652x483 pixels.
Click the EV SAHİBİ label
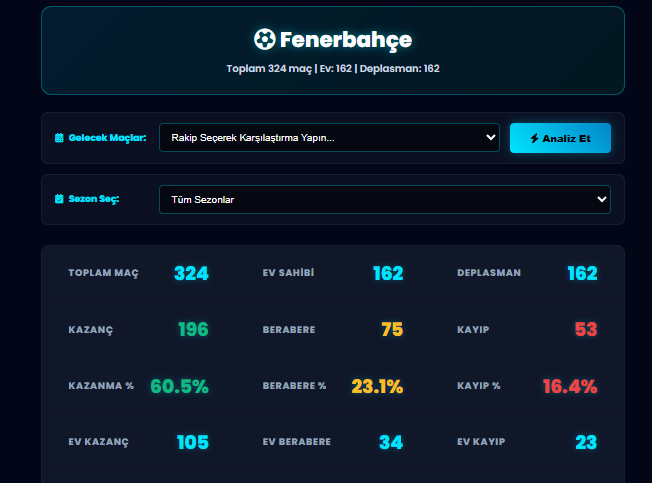(288, 273)
